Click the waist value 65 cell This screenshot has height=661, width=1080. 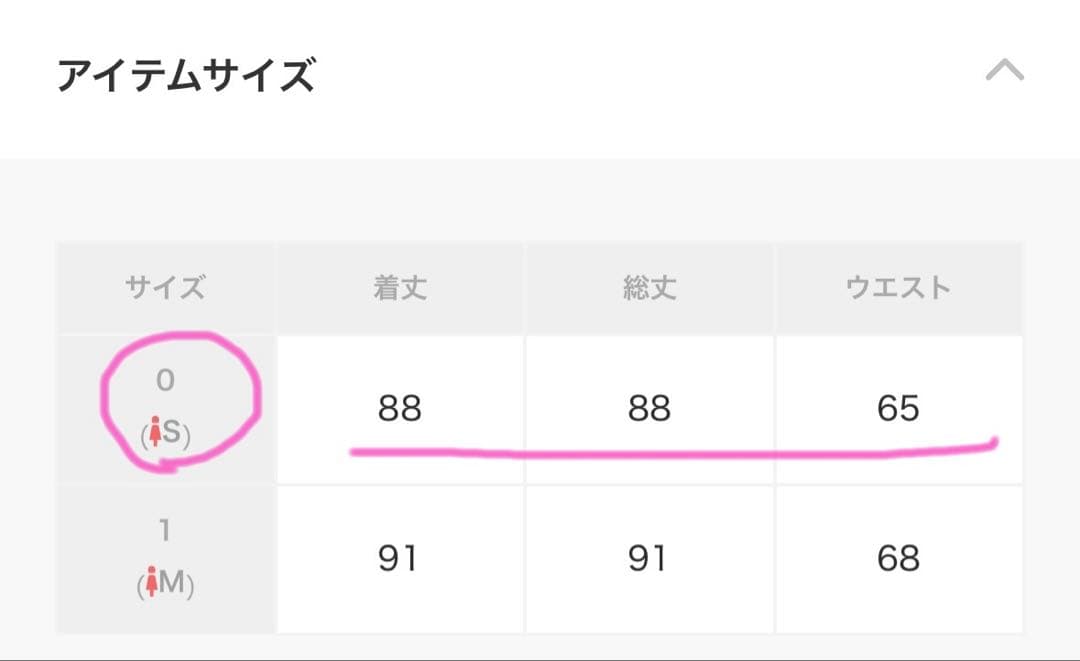(x=898, y=408)
